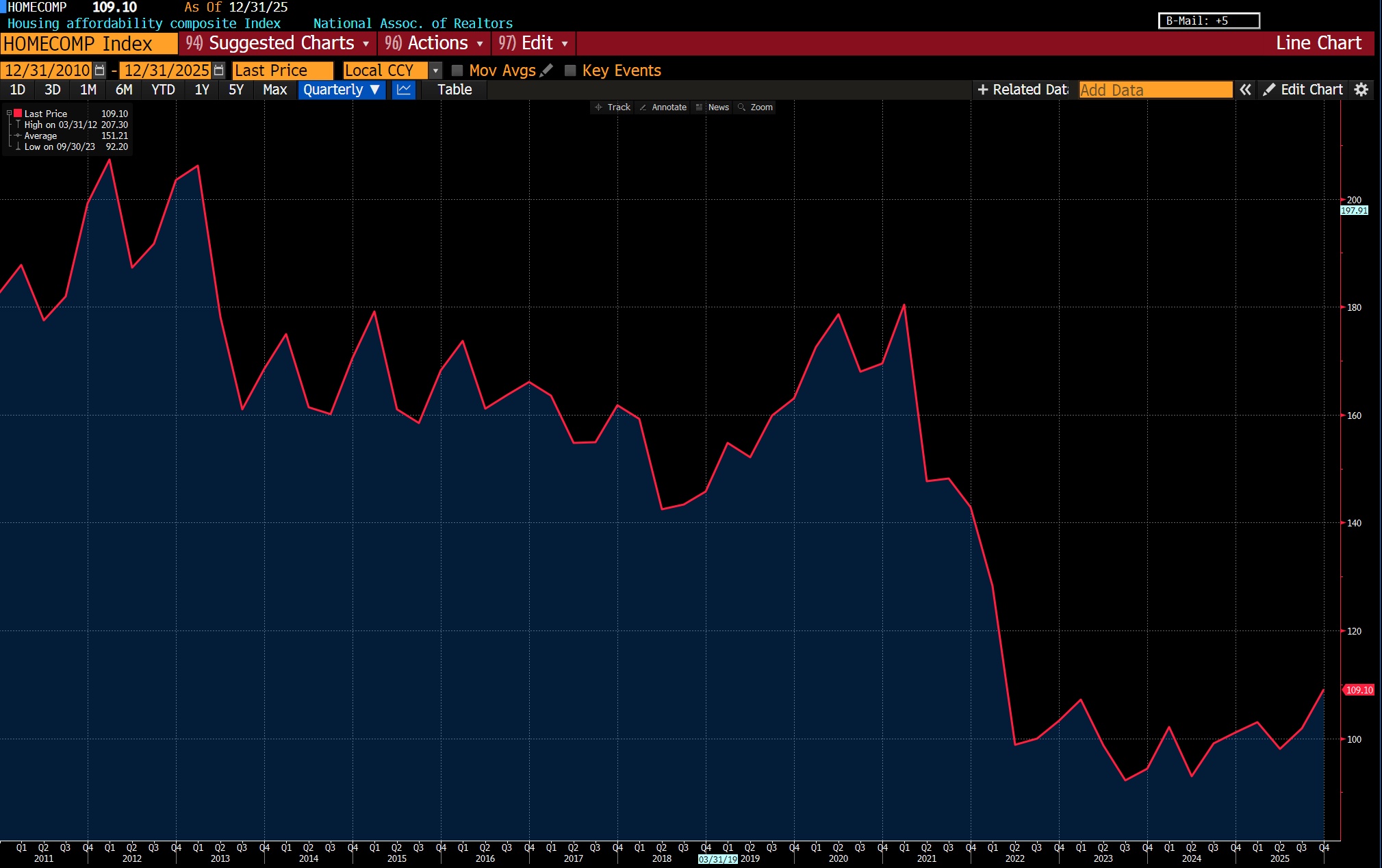This screenshot has width=1382, height=868.
Task: Click the Add Data input field
Action: coord(1155,90)
